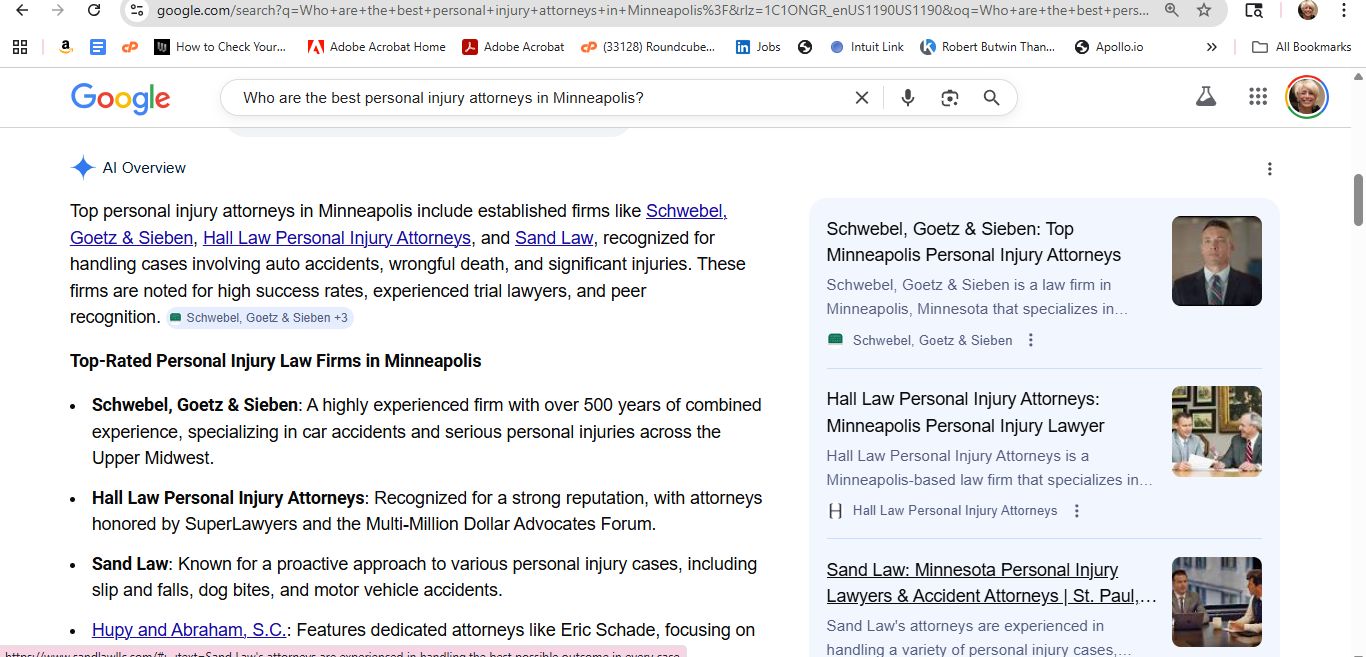Open the Google apps grid

click(x=1258, y=97)
